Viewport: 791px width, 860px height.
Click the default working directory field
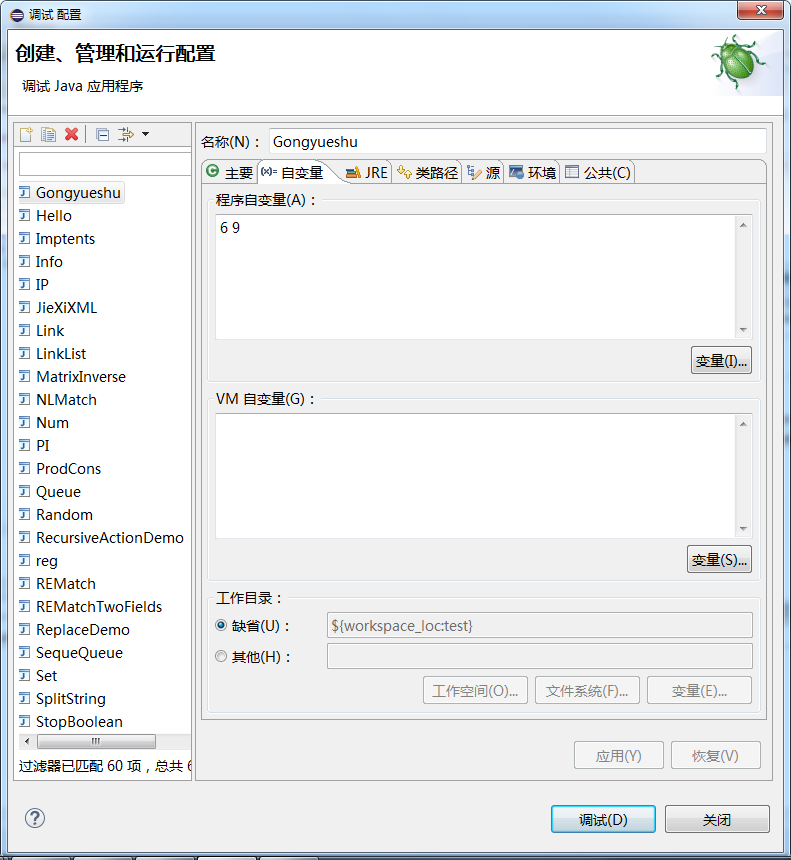click(x=540, y=625)
